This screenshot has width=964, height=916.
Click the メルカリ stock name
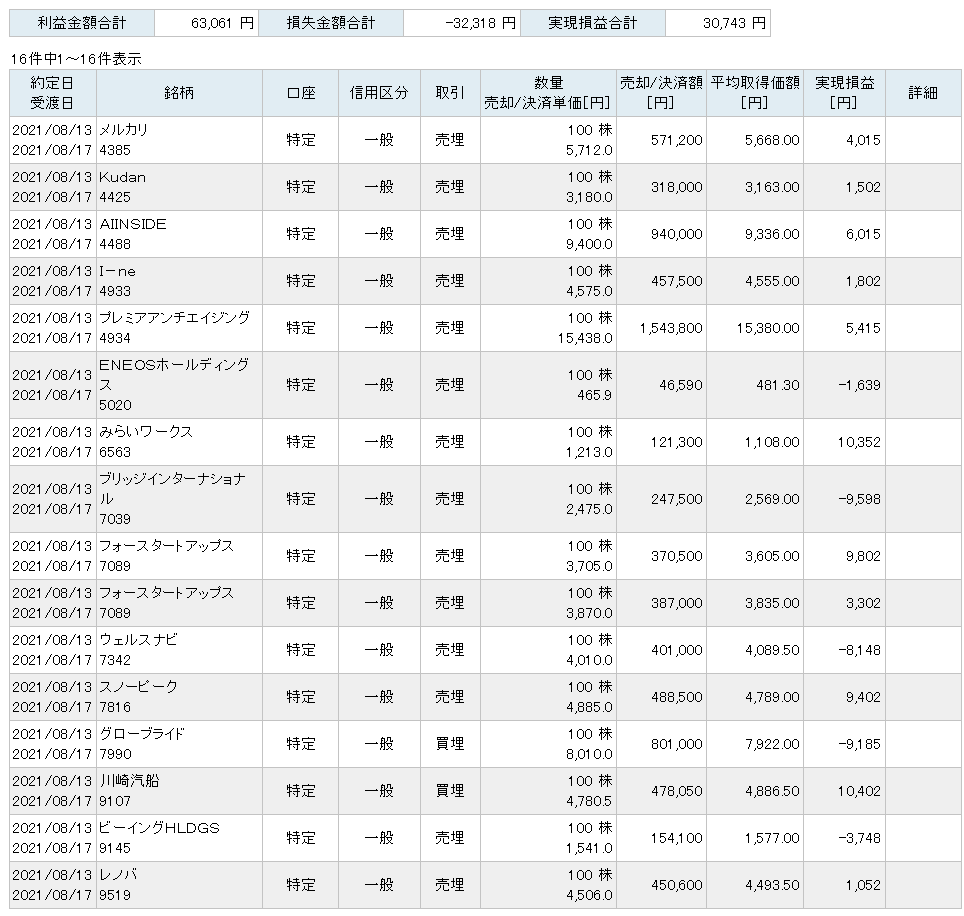coord(125,130)
